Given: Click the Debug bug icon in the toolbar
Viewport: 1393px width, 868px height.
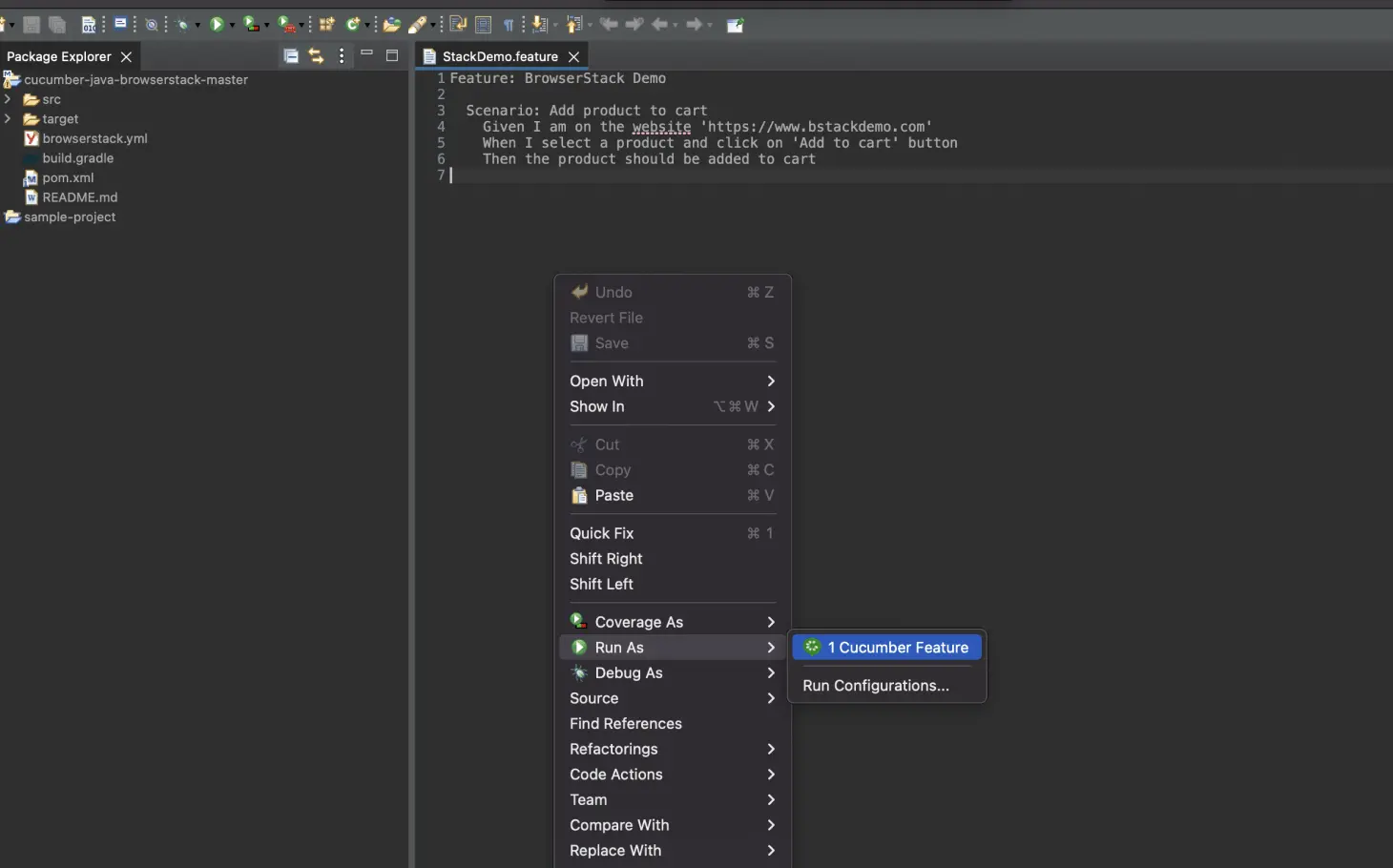Looking at the screenshot, I should click(182, 25).
